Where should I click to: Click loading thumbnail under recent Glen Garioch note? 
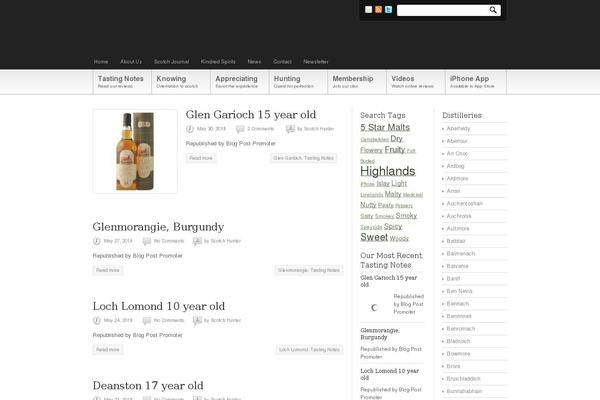[375, 307]
